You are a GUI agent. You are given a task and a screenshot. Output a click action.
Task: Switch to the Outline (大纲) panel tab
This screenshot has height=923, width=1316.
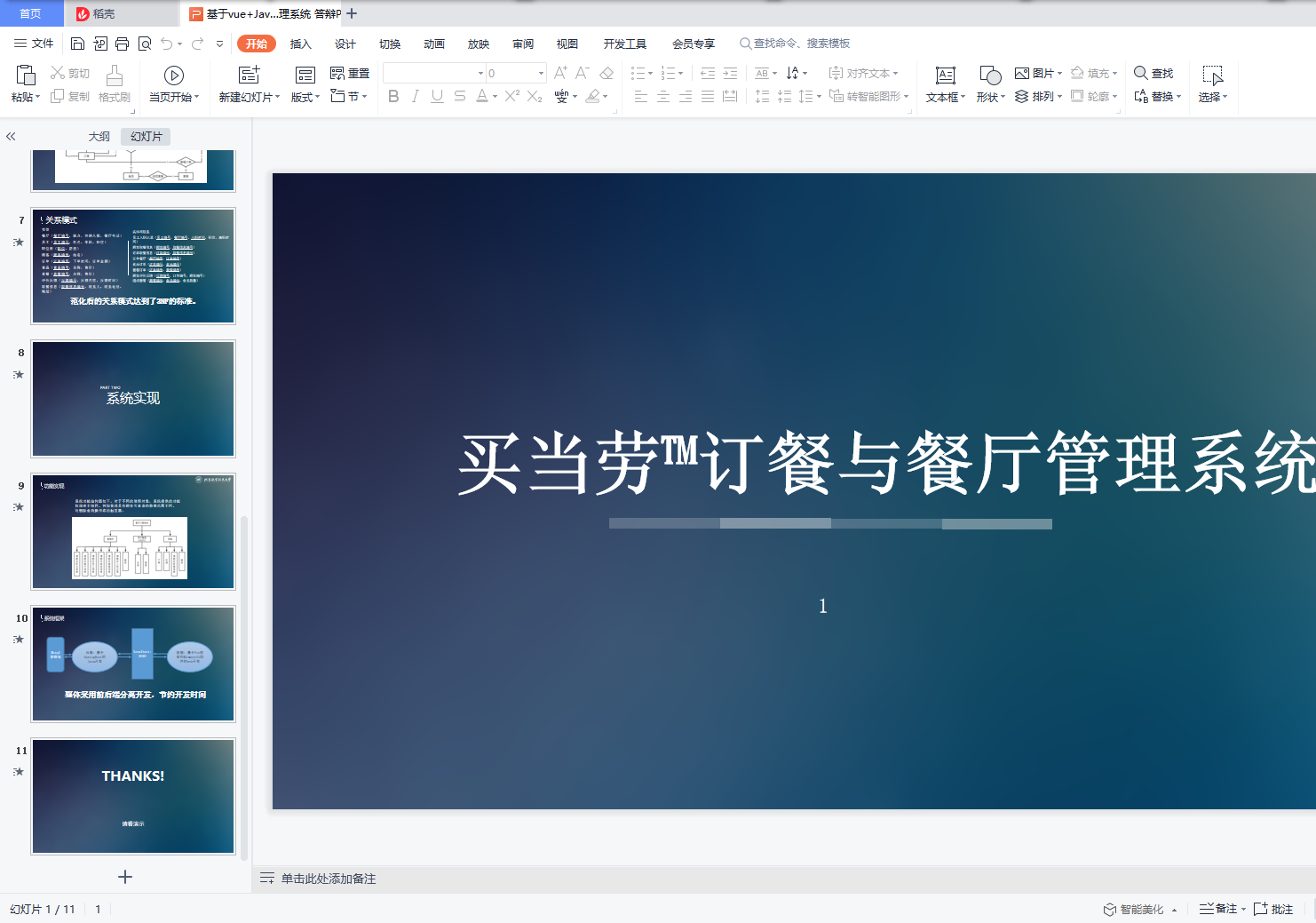pos(99,136)
